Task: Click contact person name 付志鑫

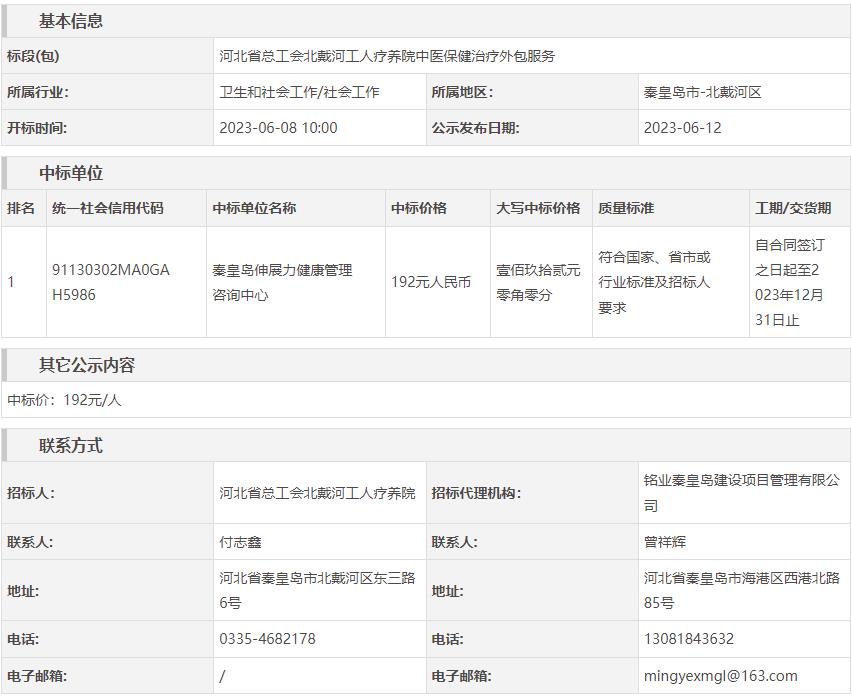Action: point(241,542)
